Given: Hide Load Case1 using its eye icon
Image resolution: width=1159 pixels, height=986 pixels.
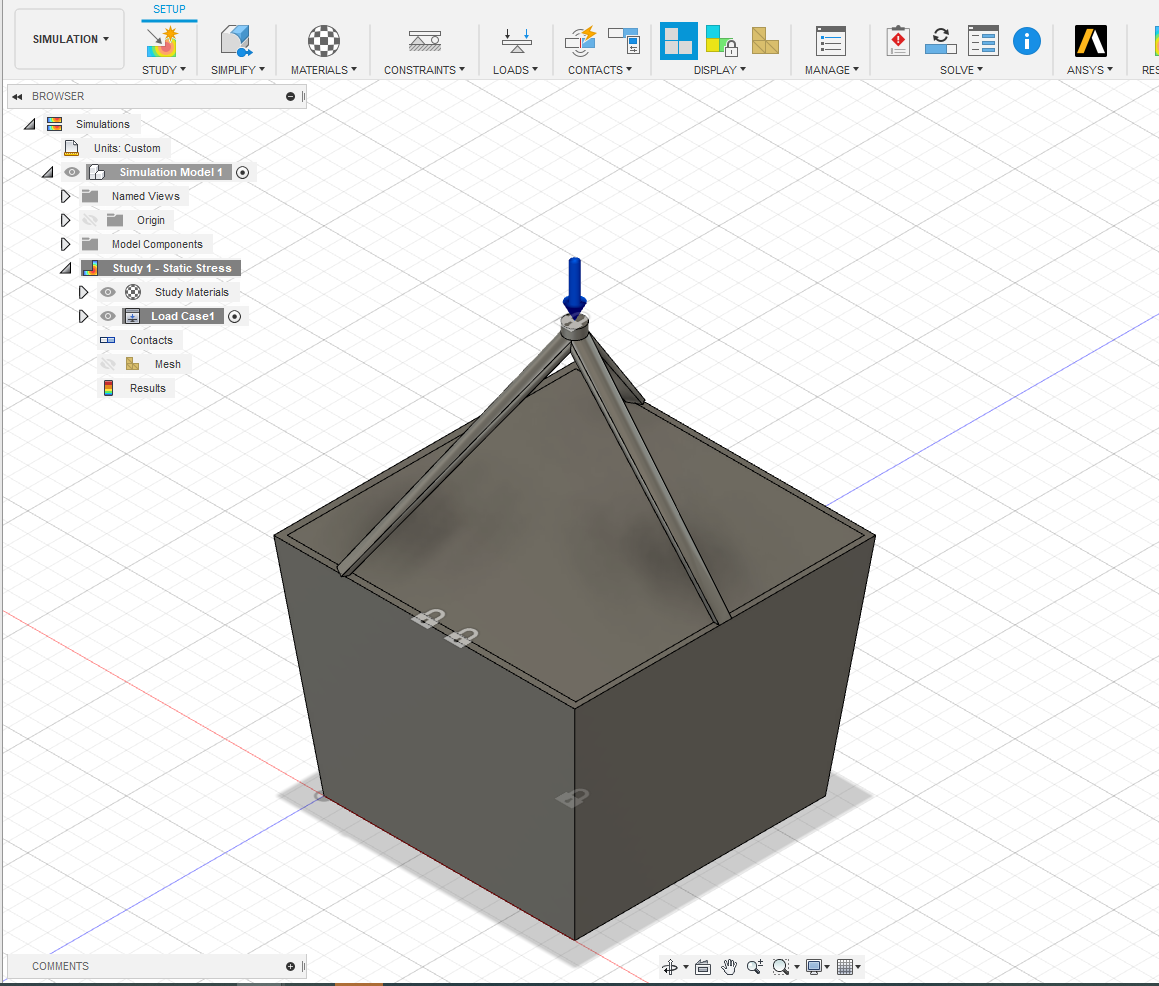Looking at the screenshot, I should click(x=107, y=315).
